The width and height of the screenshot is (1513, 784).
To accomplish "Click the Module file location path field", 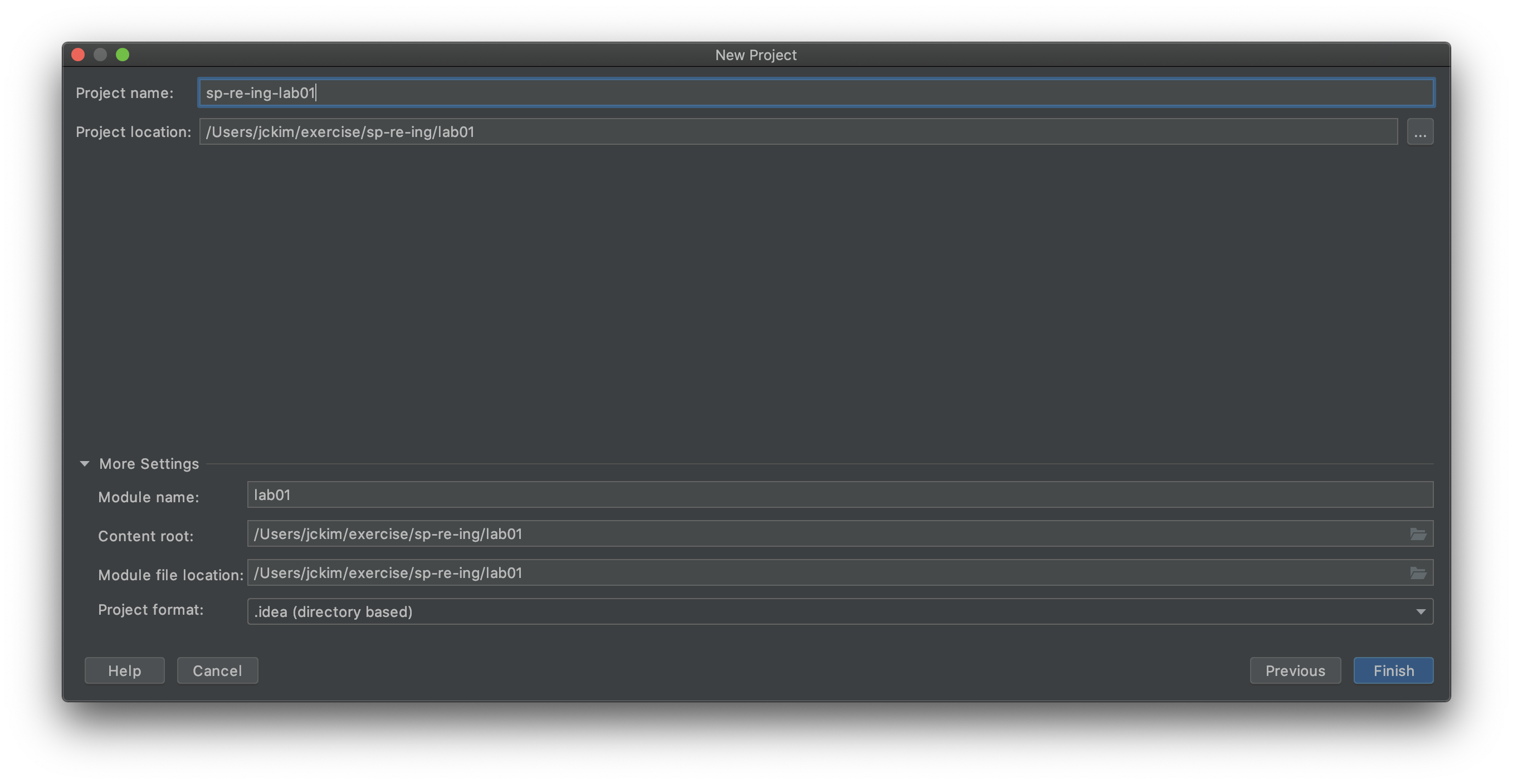I will point(822,573).
